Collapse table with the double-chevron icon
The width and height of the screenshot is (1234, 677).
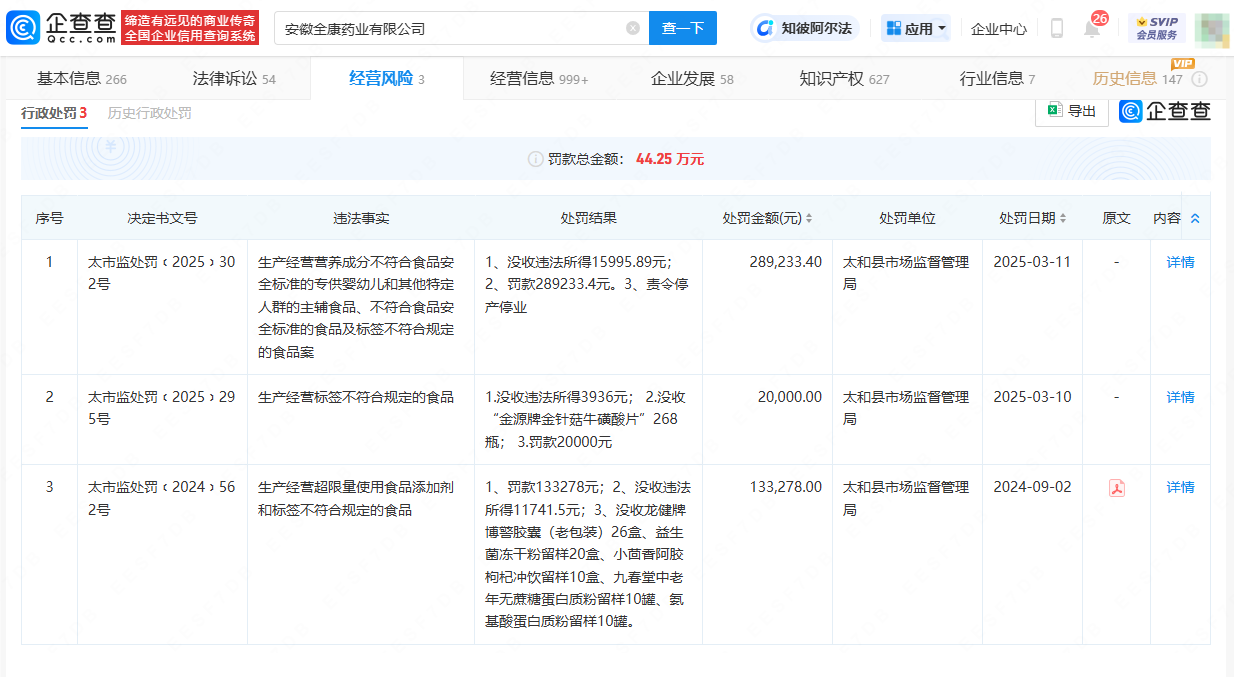point(1194,218)
